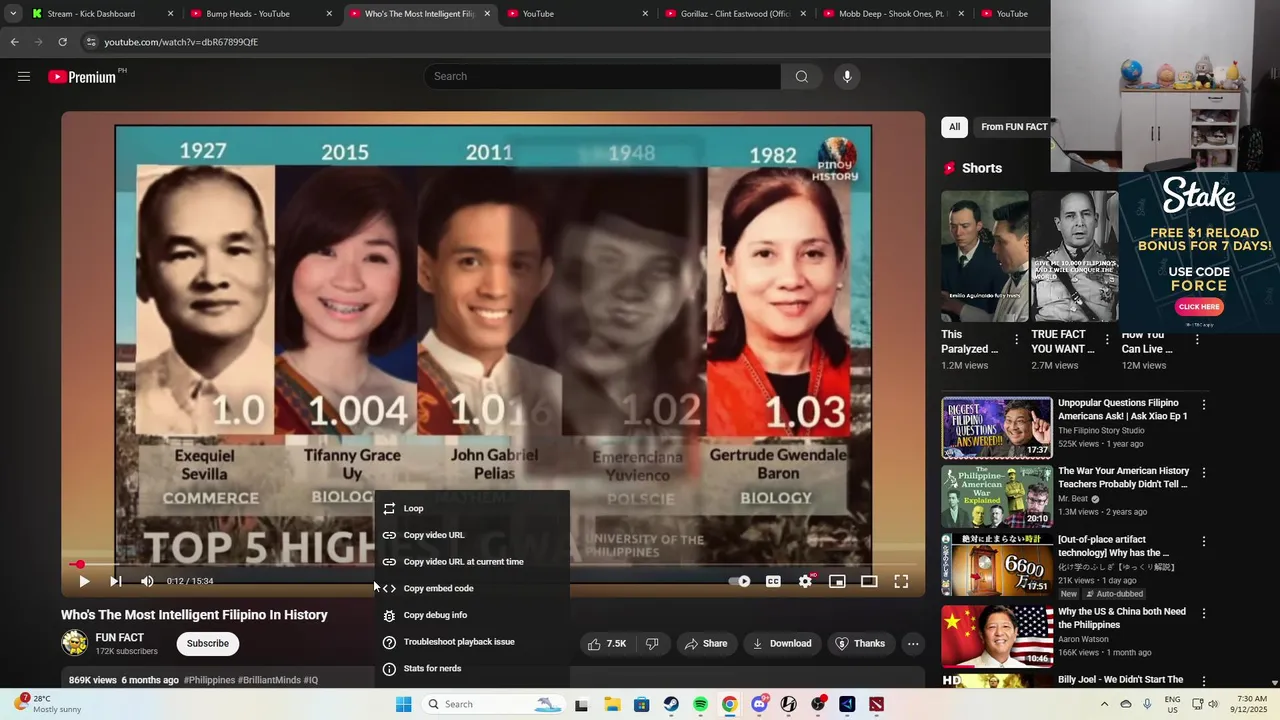Toggle autoplay switch in player
The width and height of the screenshot is (1280, 720).
click(x=740, y=581)
